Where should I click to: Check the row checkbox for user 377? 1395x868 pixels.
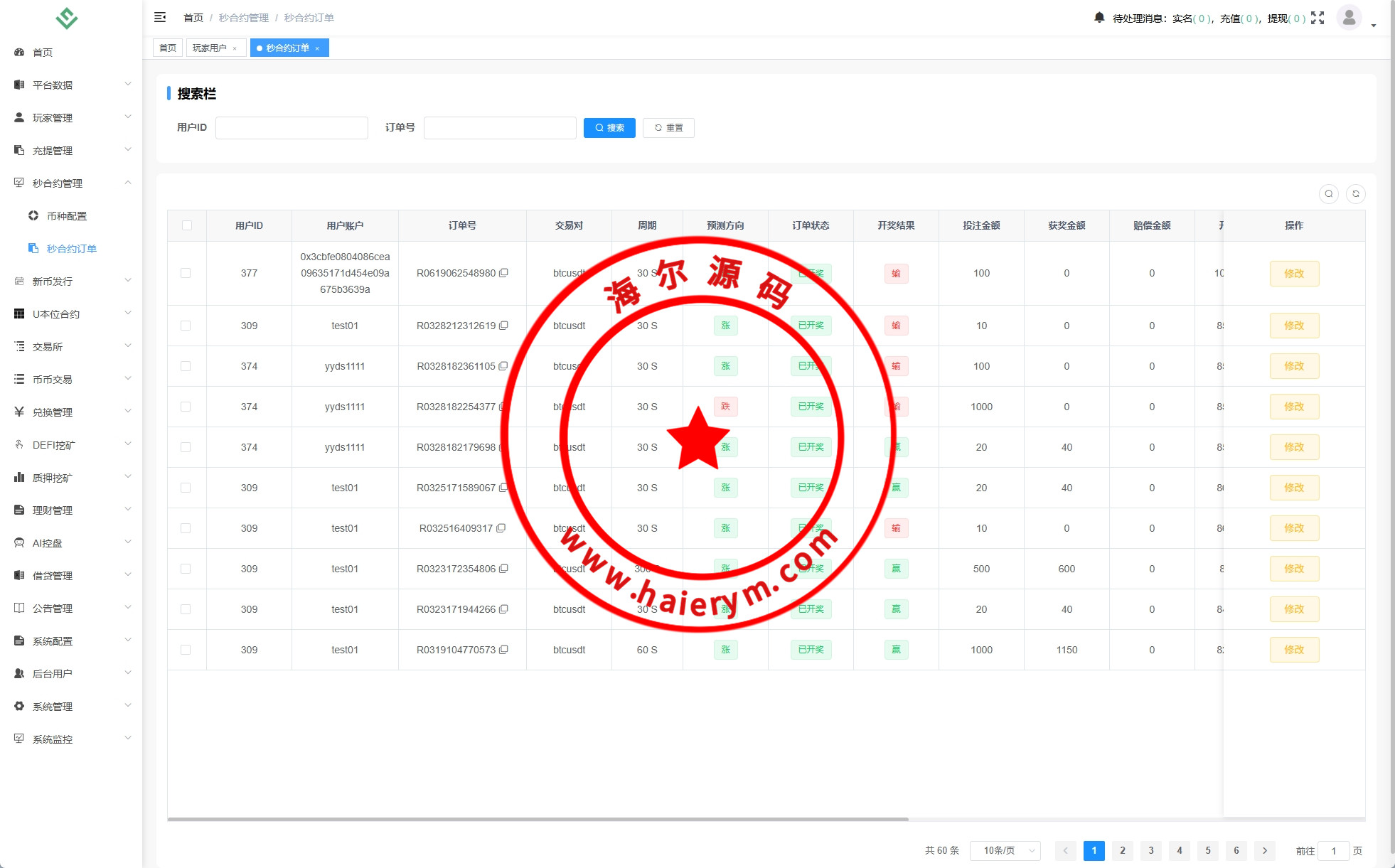[x=186, y=273]
